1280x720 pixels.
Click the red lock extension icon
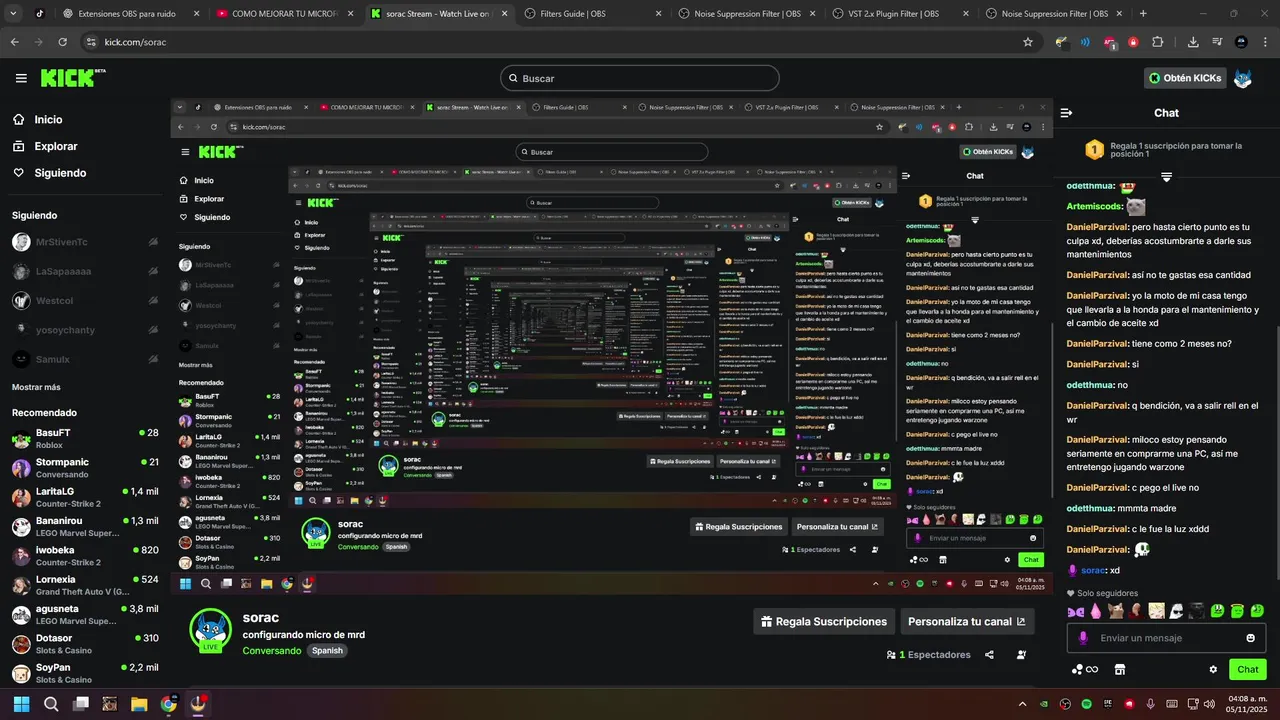point(1133,42)
